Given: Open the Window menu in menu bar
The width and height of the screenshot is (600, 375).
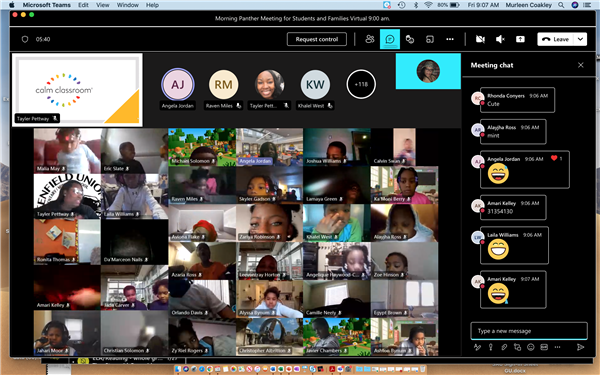Looking at the screenshot, I should tap(127, 5).
